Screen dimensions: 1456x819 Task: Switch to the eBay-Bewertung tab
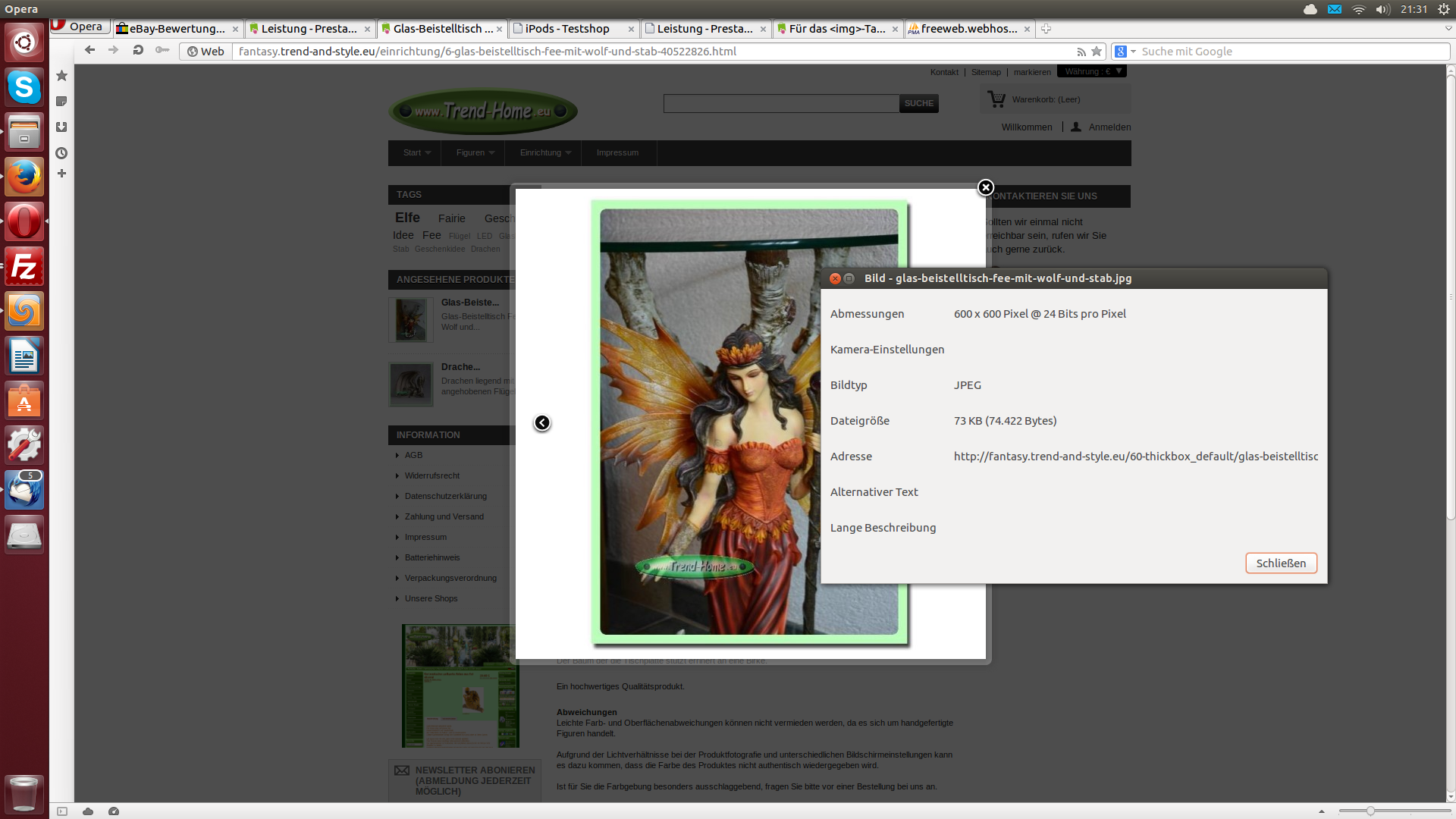coord(176,29)
